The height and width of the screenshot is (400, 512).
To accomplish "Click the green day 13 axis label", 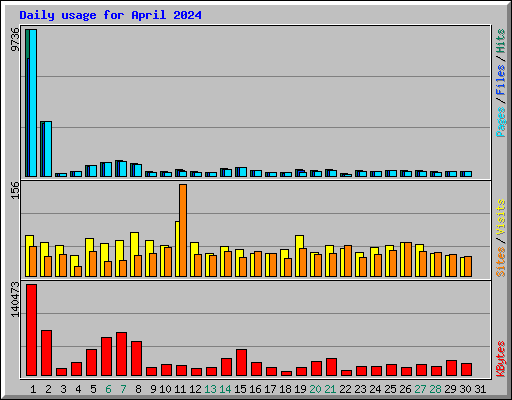I will [x=210, y=389].
